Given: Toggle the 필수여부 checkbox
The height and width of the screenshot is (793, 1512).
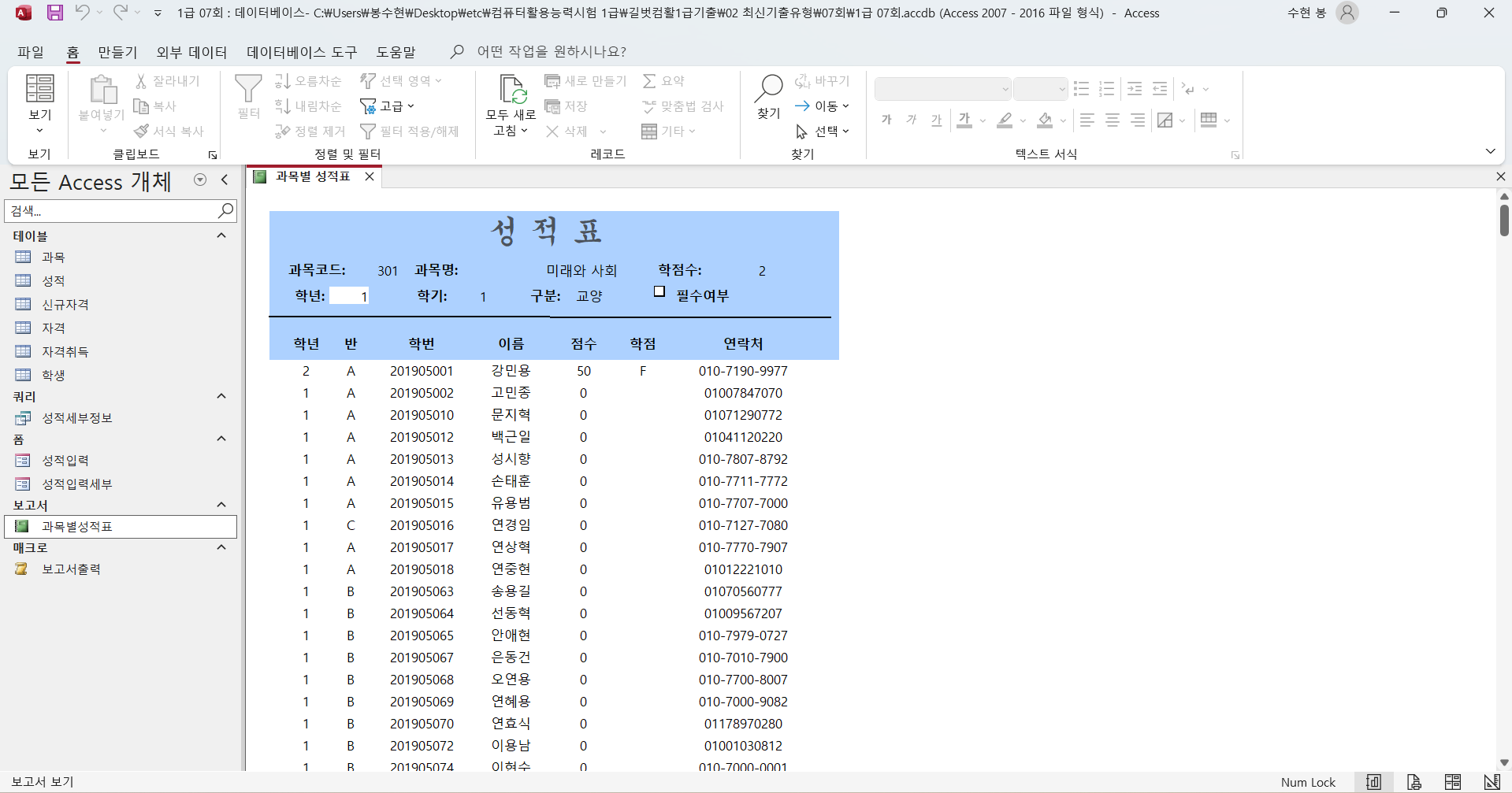Looking at the screenshot, I should click(659, 292).
